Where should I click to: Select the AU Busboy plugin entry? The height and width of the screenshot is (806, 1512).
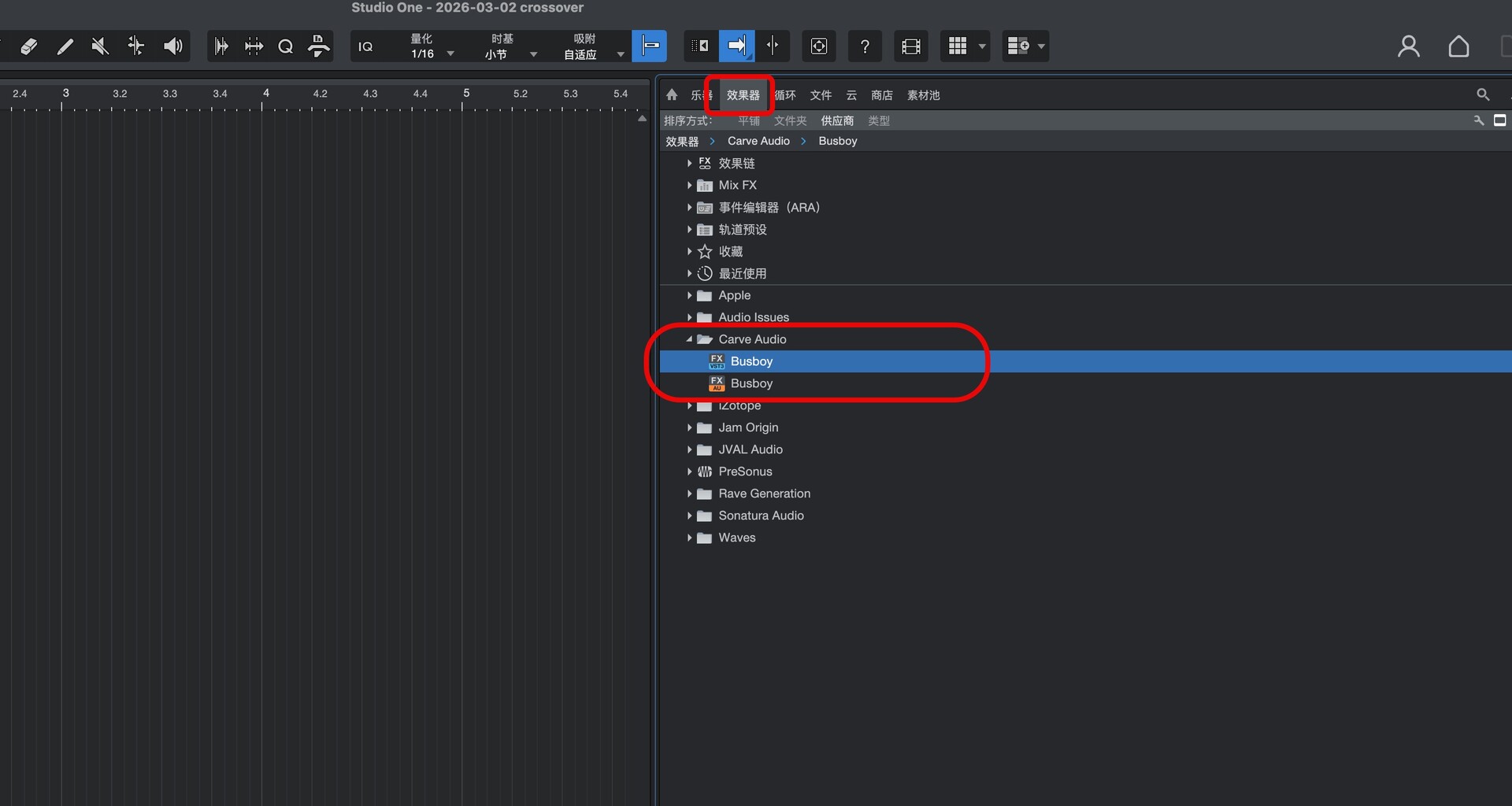click(x=751, y=383)
